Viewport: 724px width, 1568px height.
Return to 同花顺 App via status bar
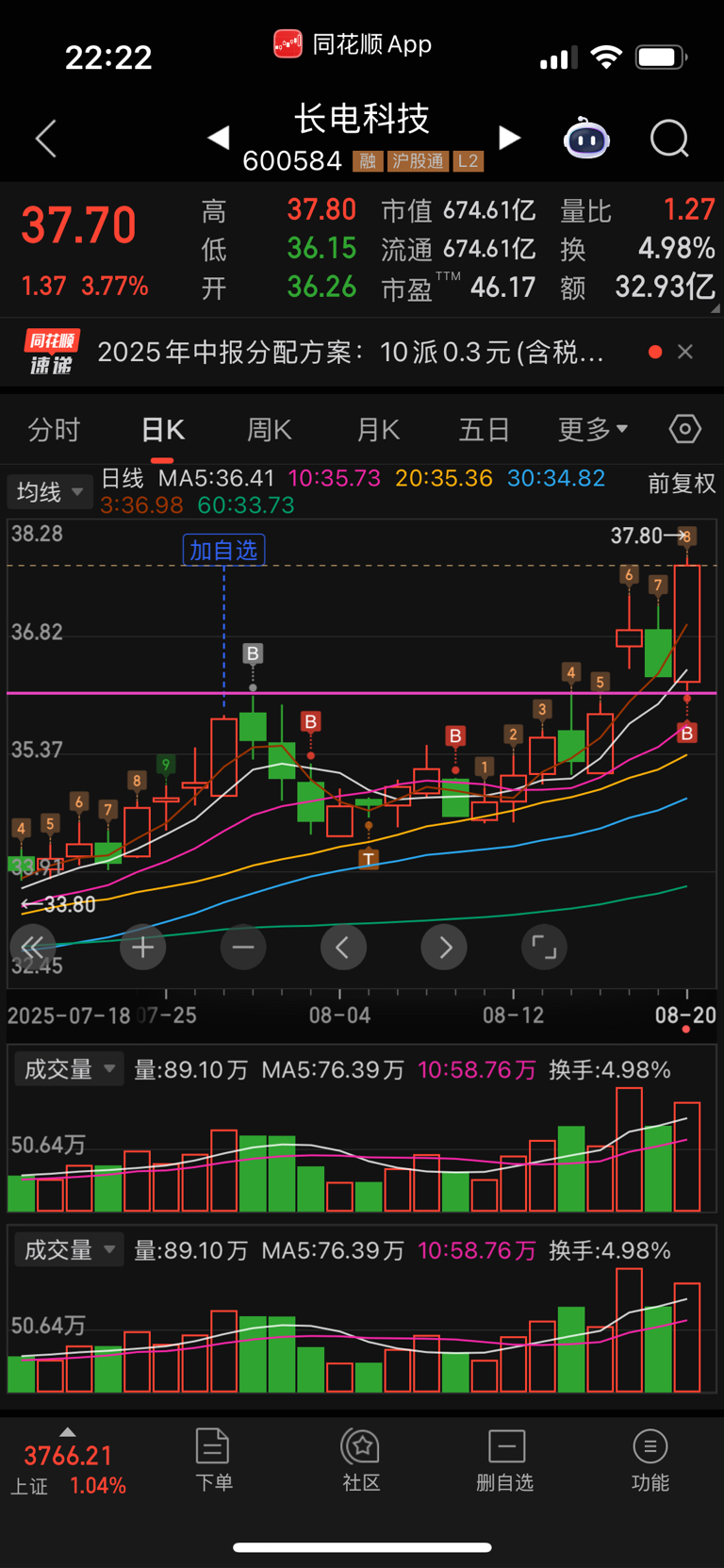tap(353, 44)
